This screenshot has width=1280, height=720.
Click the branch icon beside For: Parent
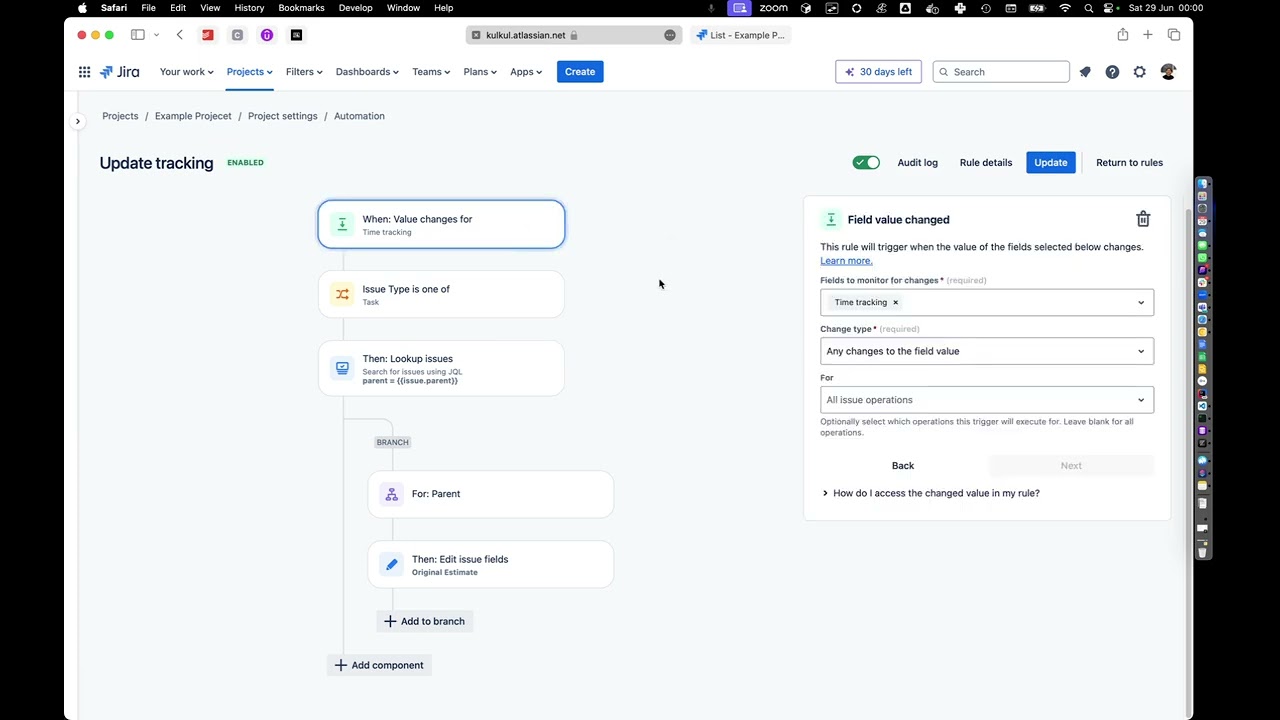pos(392,494)
